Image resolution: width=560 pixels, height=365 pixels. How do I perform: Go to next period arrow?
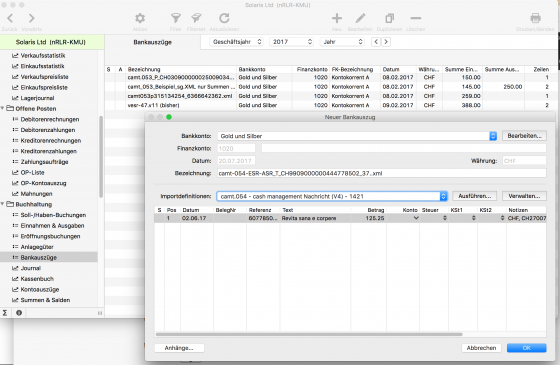tap(386, 42)
